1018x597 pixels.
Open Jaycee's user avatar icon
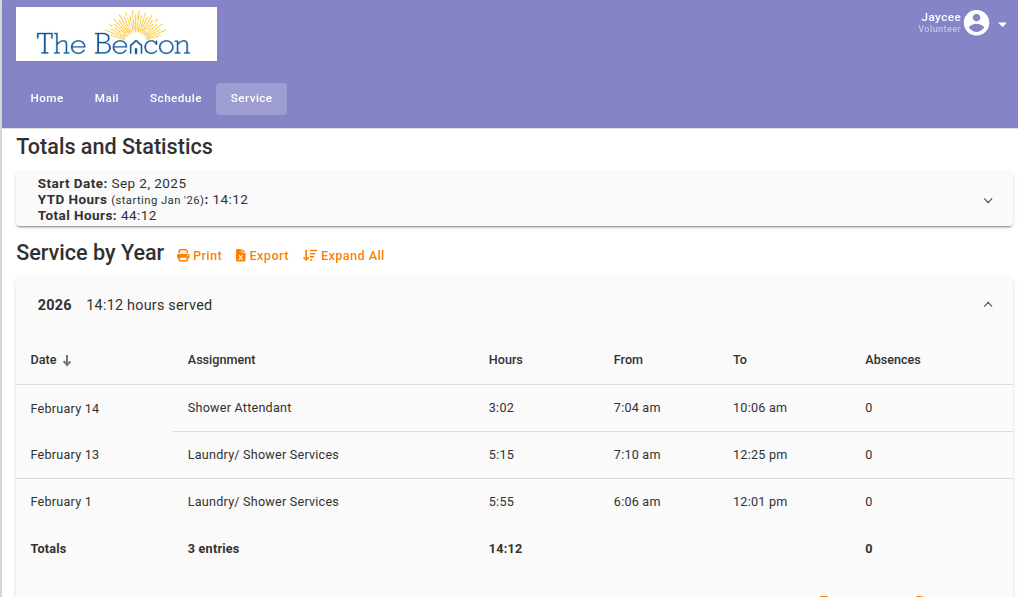(x=976, y=23)
